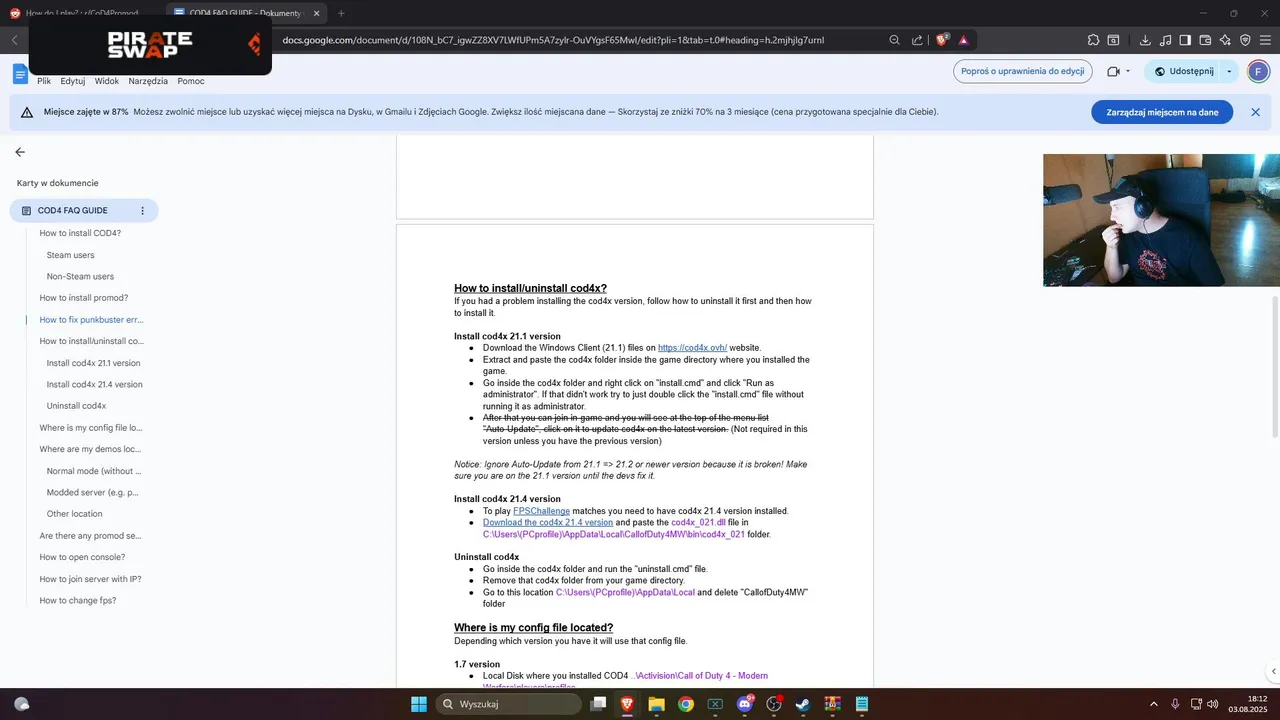Click Download the cod4x 21.4 version link
1280x720 pixels.
coord(548,522)
